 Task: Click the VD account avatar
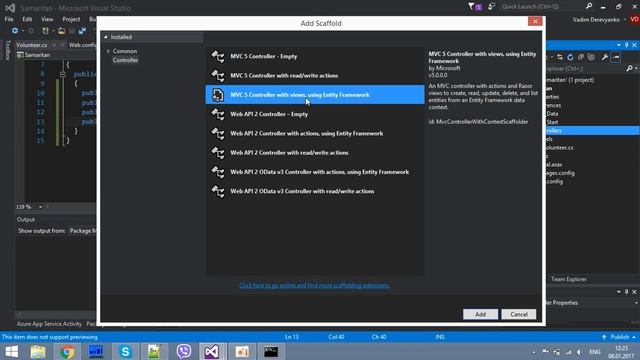[634, 20]
